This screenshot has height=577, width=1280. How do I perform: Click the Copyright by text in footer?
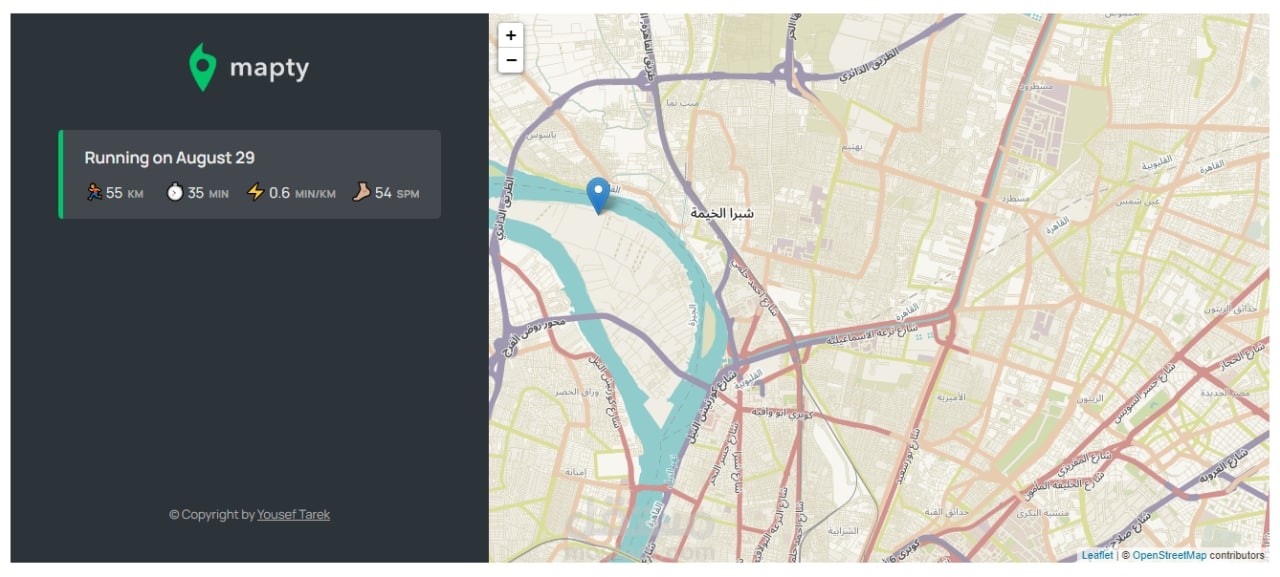(x=212, y=515)
